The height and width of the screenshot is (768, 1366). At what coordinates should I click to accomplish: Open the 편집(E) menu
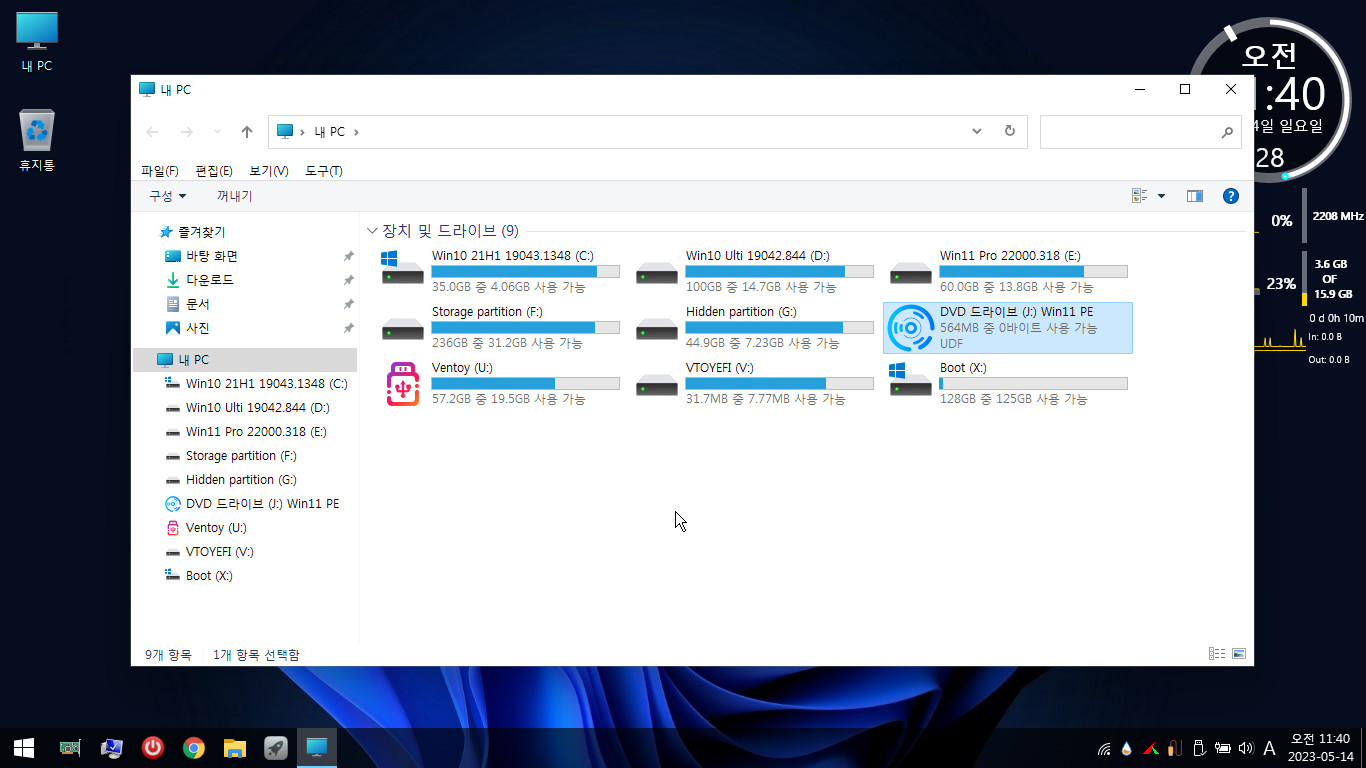(x=214, y=171)
